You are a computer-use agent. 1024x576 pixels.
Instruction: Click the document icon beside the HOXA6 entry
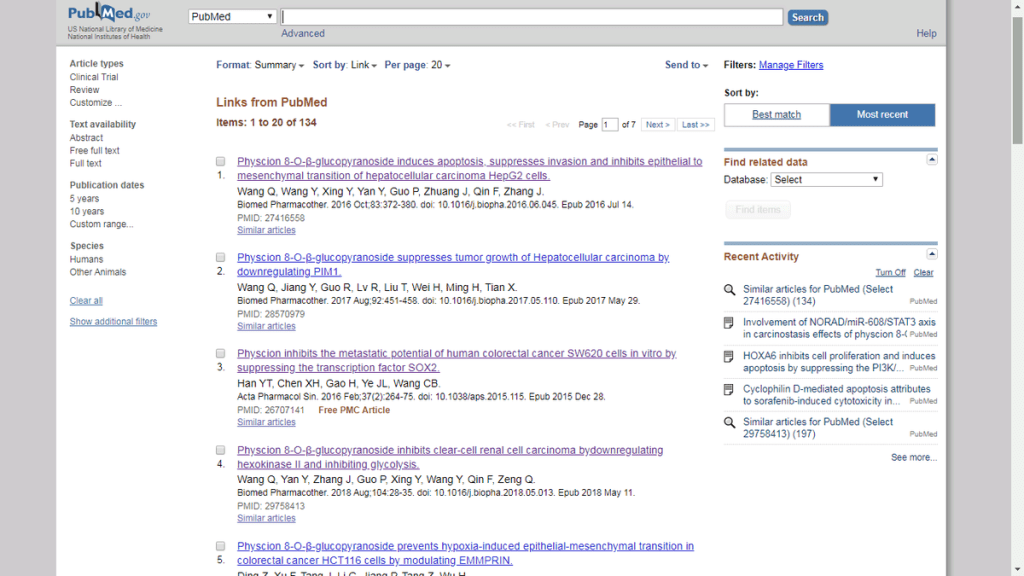tap(729, 356)
